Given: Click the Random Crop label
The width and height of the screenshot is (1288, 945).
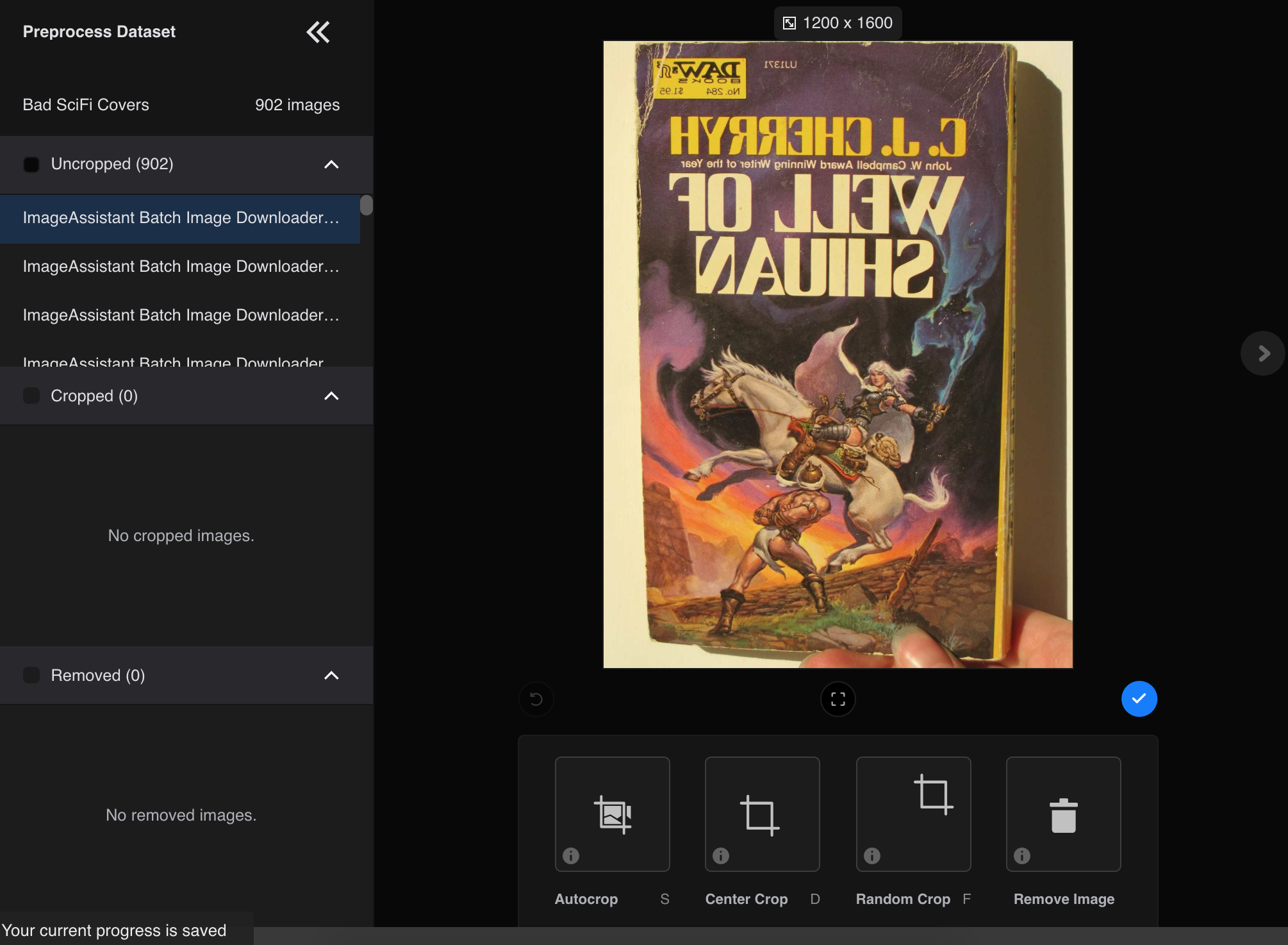Looking at the screenshot, I should (903, 899).
